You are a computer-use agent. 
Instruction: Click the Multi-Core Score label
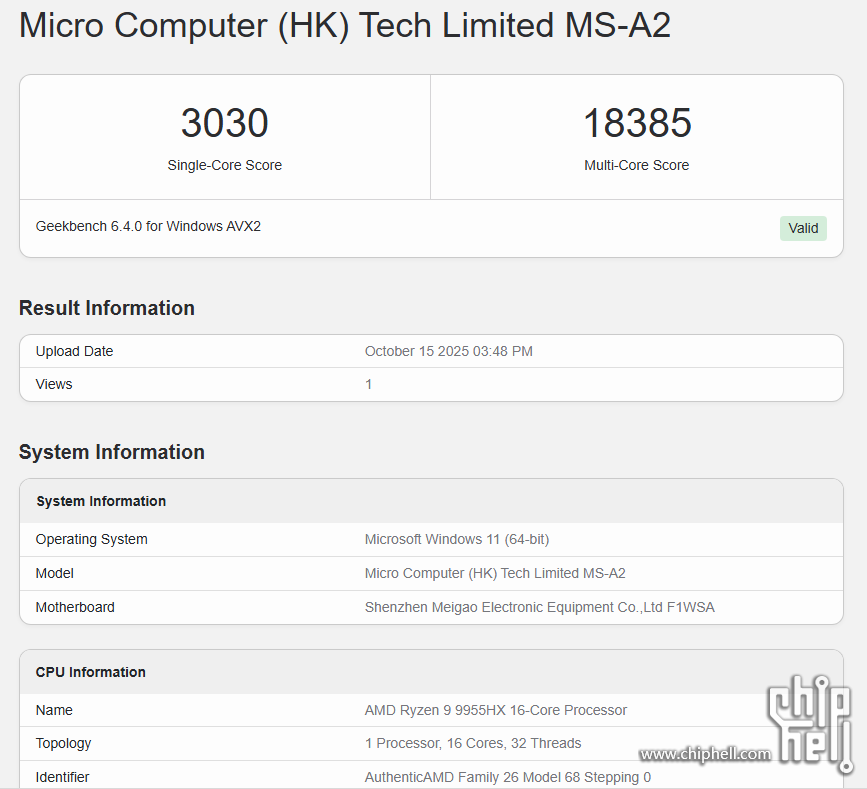click(x=637, y=165)
